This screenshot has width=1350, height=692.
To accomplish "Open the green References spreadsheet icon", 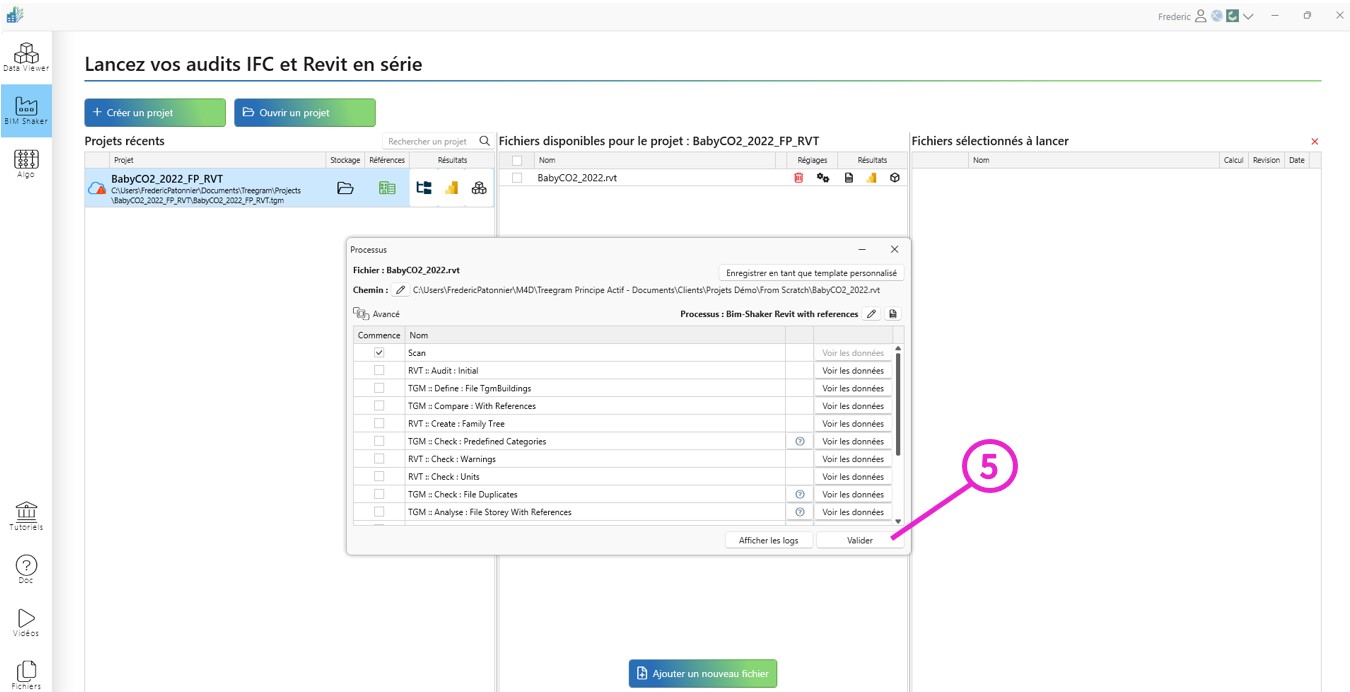I will pos(387,188).
